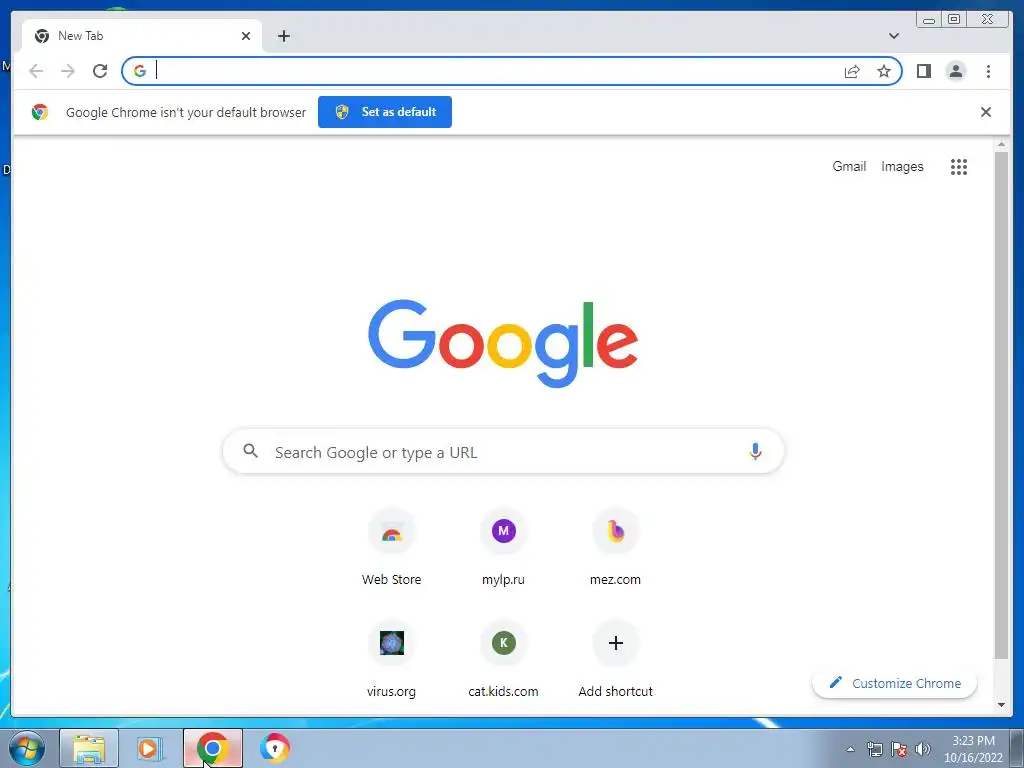The image size is (1024, 768).
Task: Click the Chrome taskbar icon
Action: [x=212, y=748]
